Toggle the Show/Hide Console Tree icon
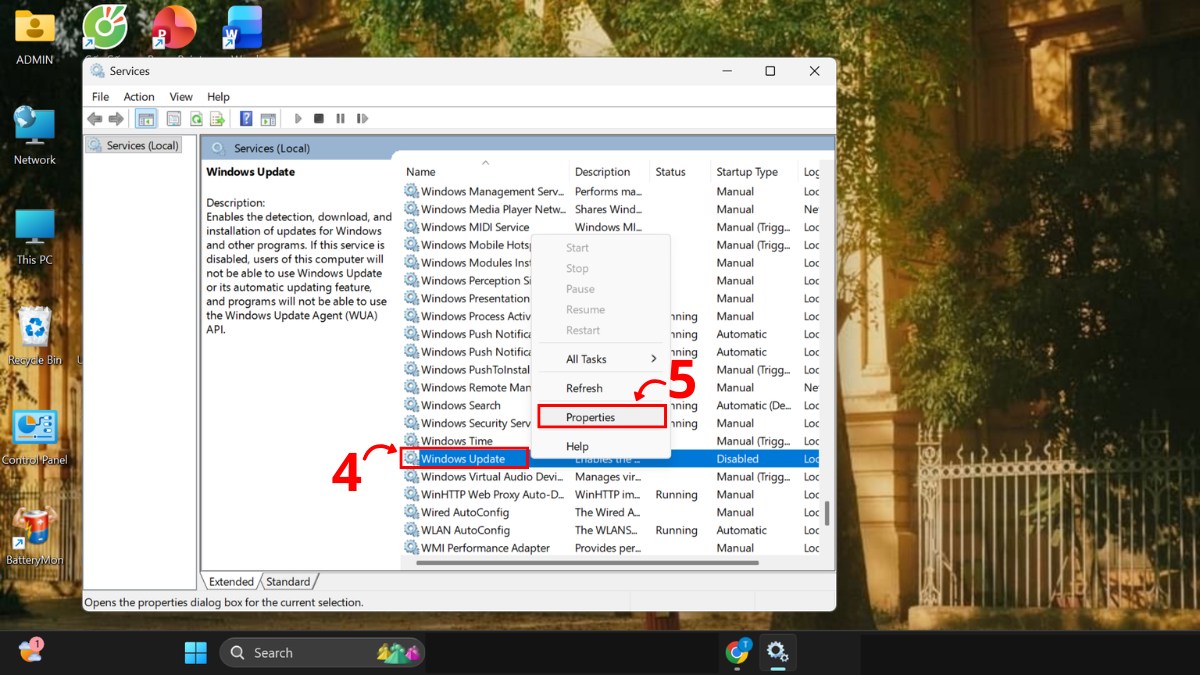 coord(146,118)
